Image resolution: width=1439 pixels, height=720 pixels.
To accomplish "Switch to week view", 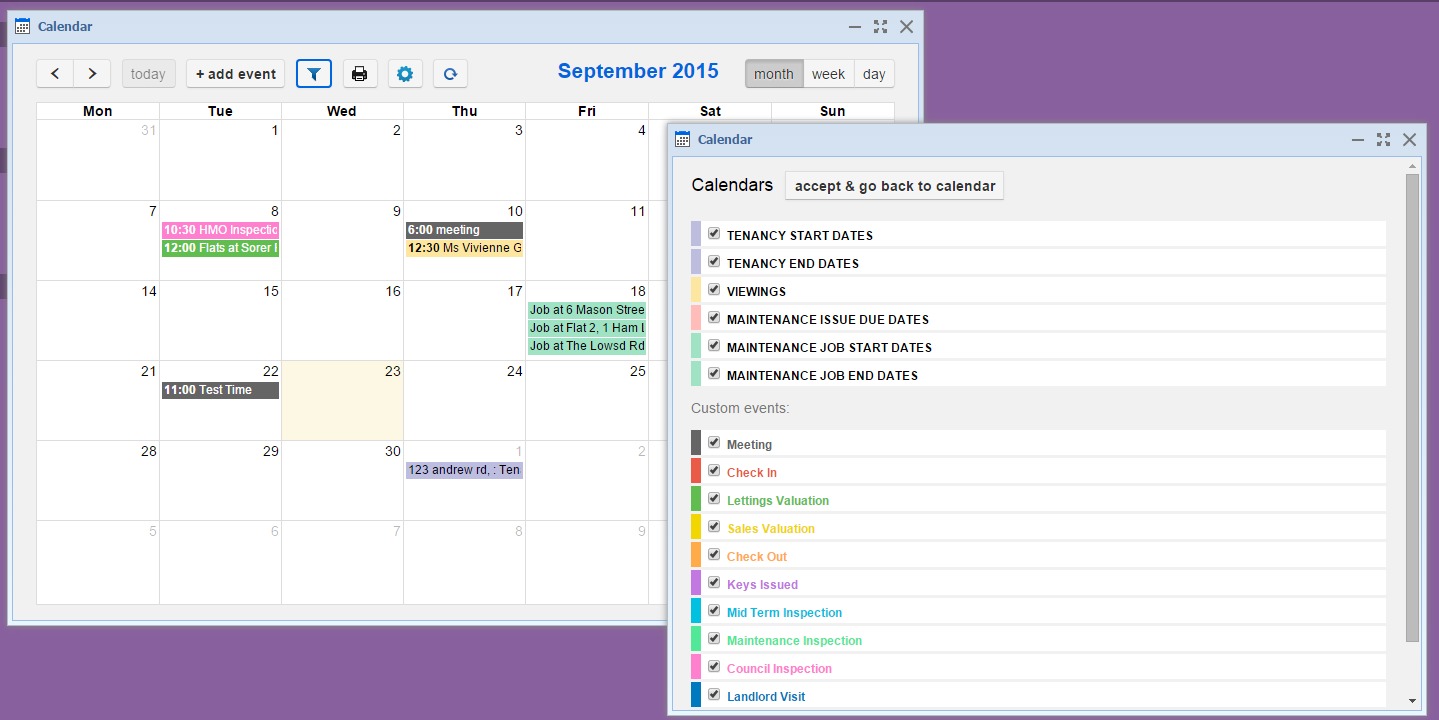I will click(x=828, y=74).
